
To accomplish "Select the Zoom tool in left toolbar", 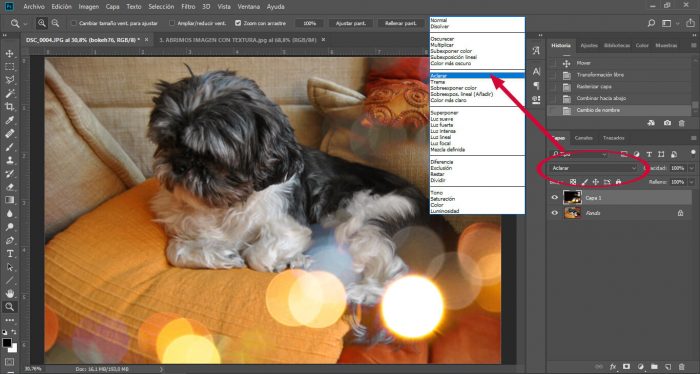I will coord(9,307).
